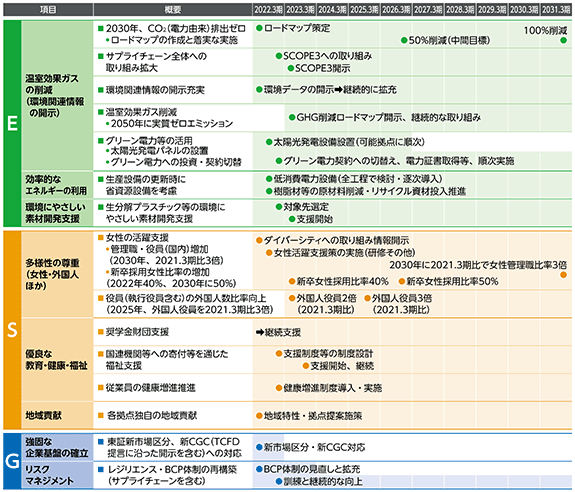
Task: Click the 奨学金財団支援 orange square bullet
Action: click(x=100, y=332)
